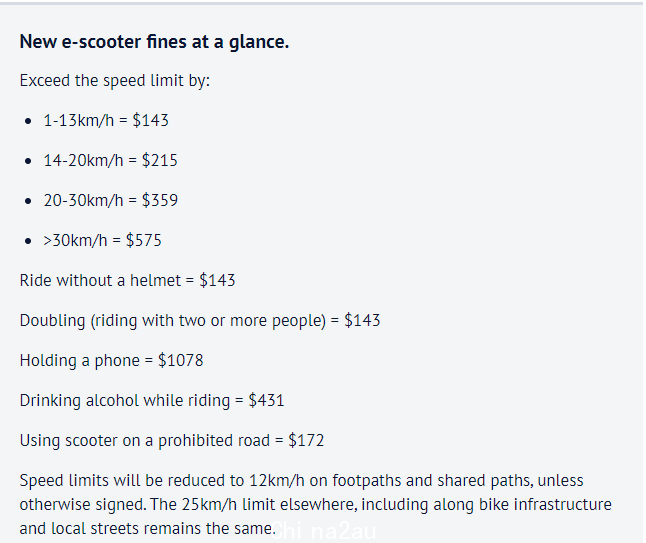Click the China2au watermark text

[x=323, y=531]
